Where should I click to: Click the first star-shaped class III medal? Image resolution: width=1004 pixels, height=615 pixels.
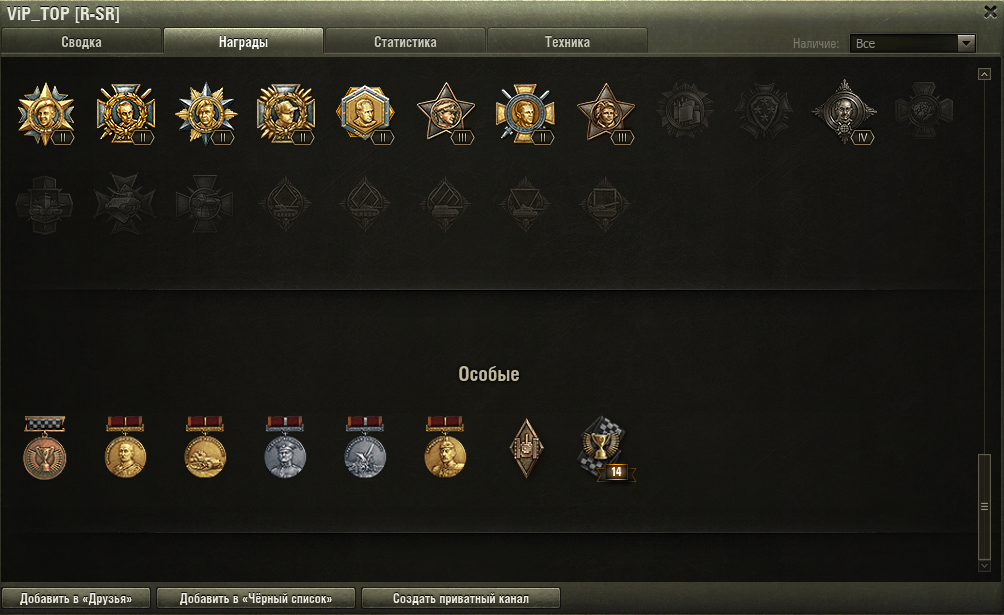446,114
